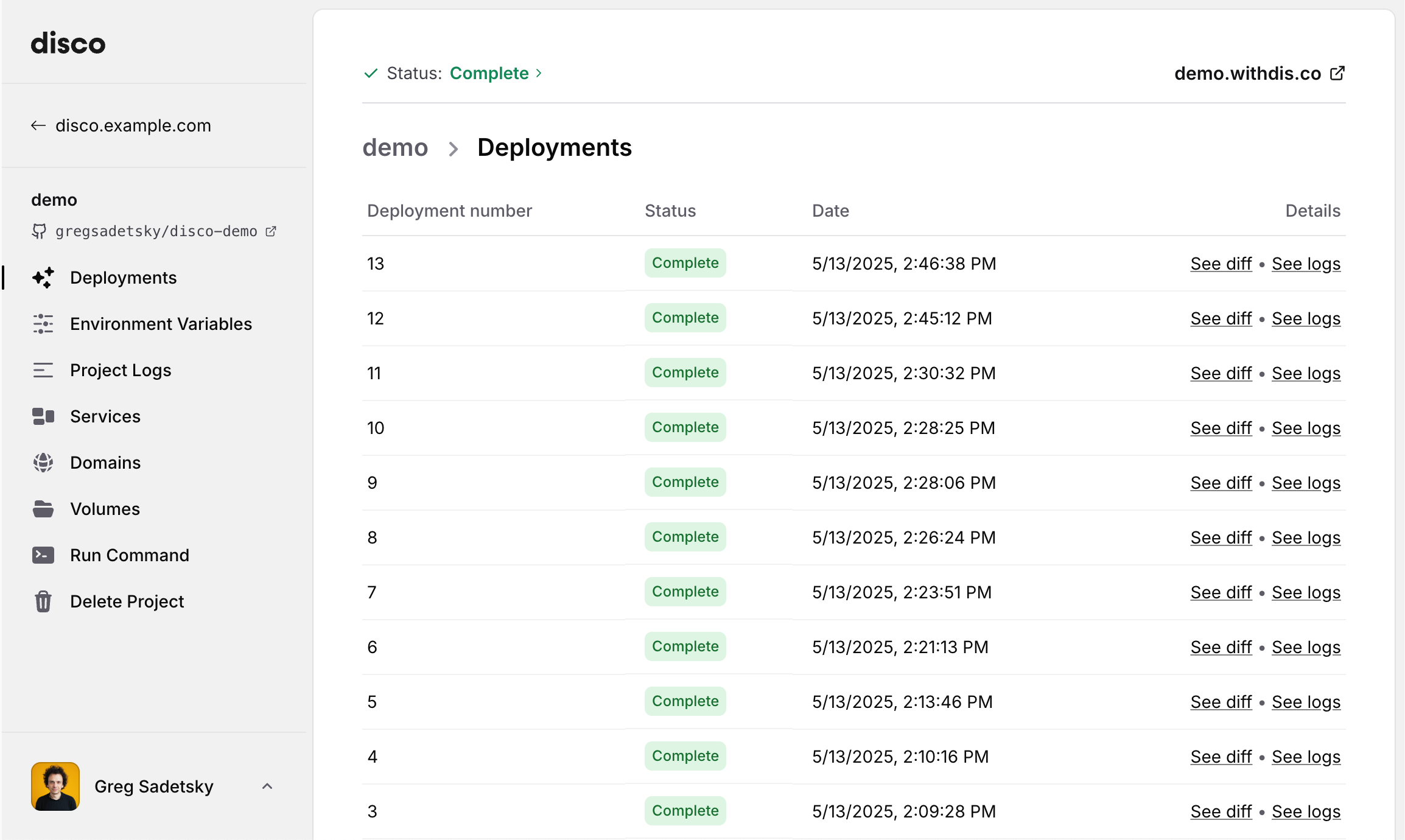This screenshot has width=1405, height=840.
Task: Open the Project Logs menu item
Action: click(x=121, y=370)
